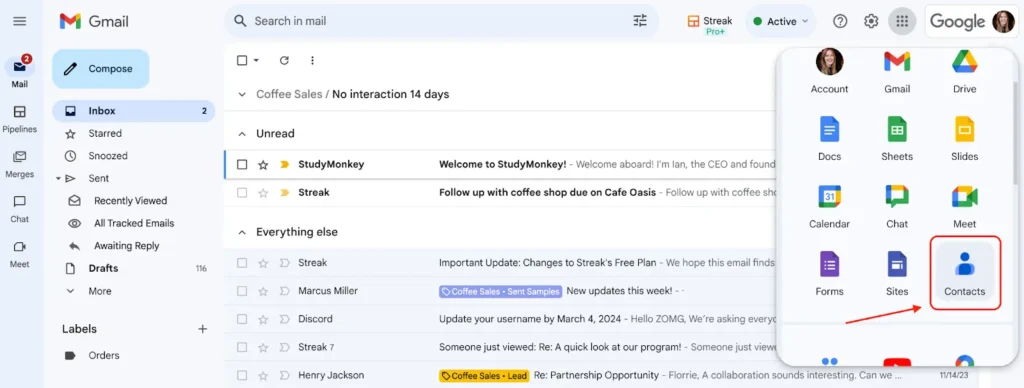Create a new label with plus icon

[x=202, y=329]
